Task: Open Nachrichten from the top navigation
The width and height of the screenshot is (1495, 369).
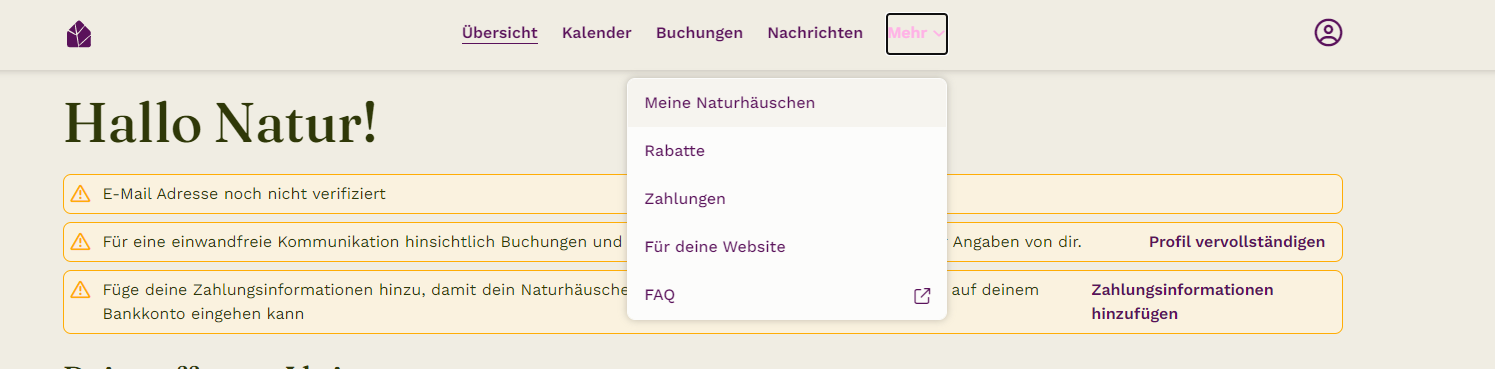Action: pos(815,33)
